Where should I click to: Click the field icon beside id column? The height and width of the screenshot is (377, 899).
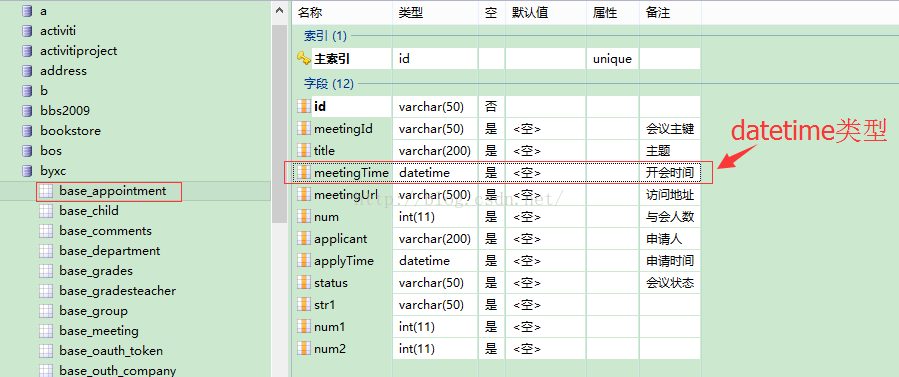[303, 107]
